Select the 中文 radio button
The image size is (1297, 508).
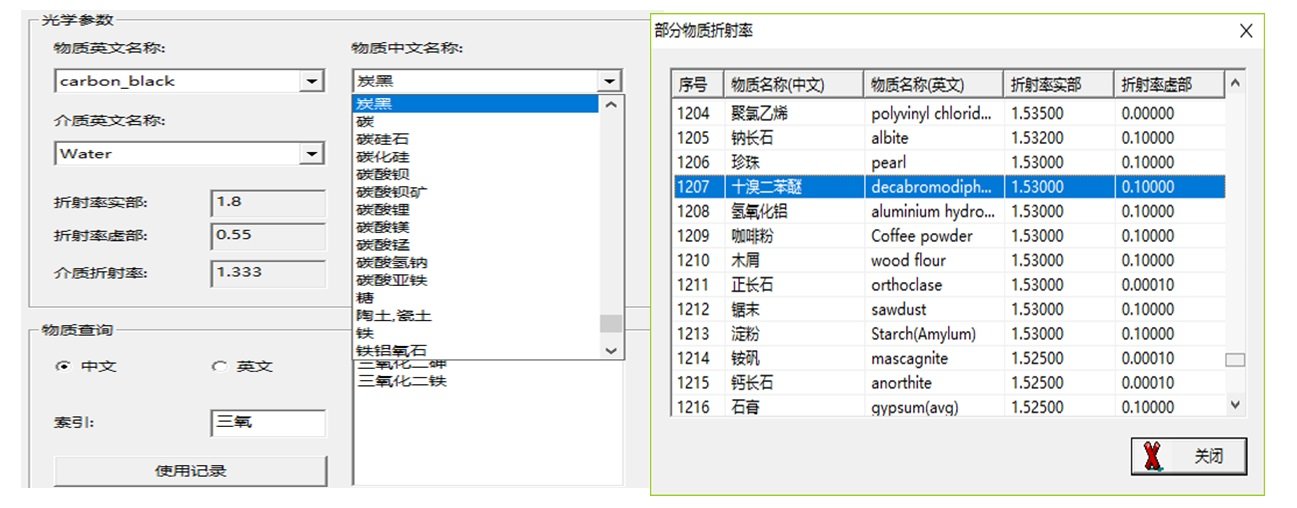[x=64, y=367]
